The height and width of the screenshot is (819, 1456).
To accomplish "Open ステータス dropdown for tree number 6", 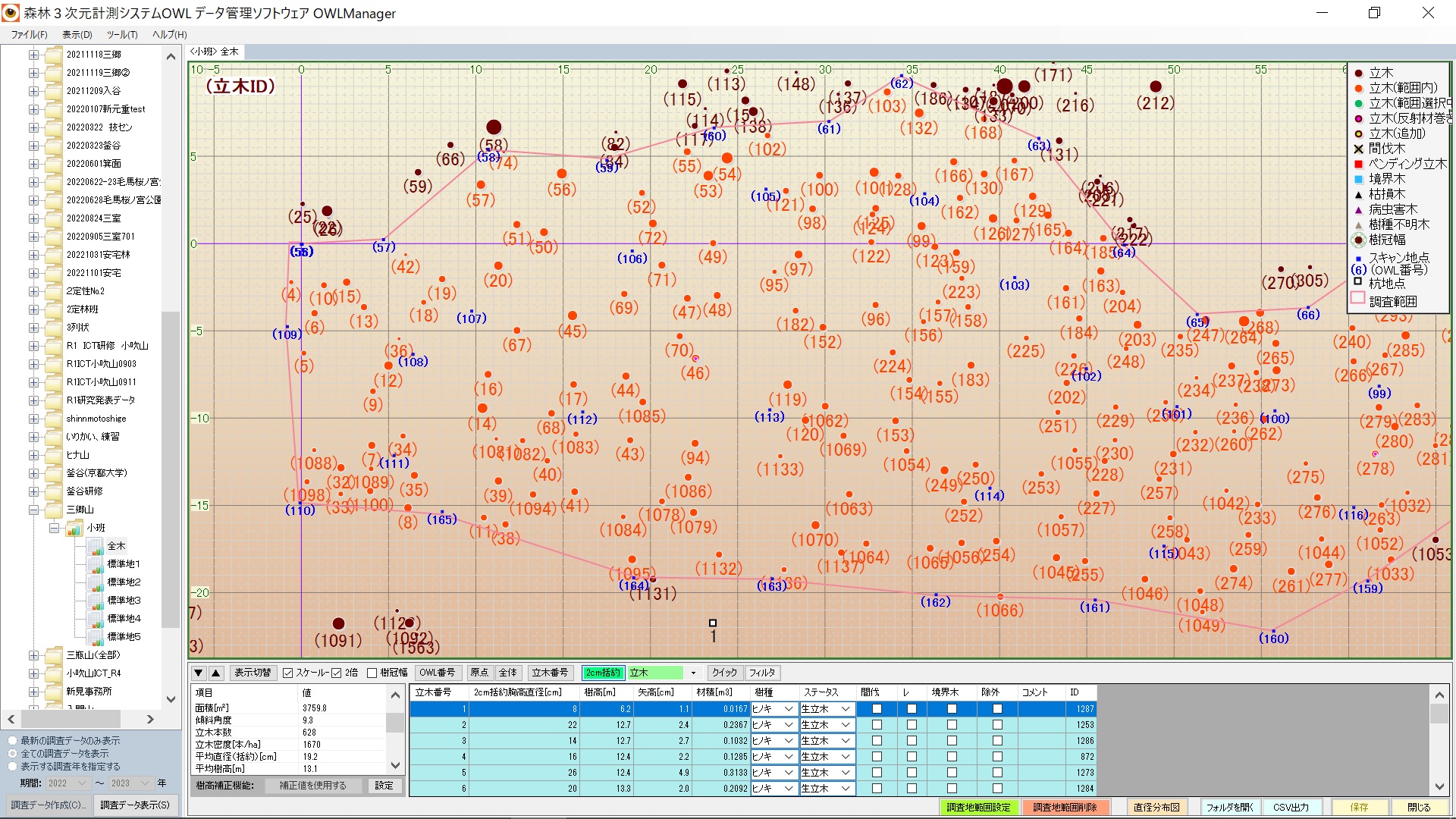I will coord(846,789).
